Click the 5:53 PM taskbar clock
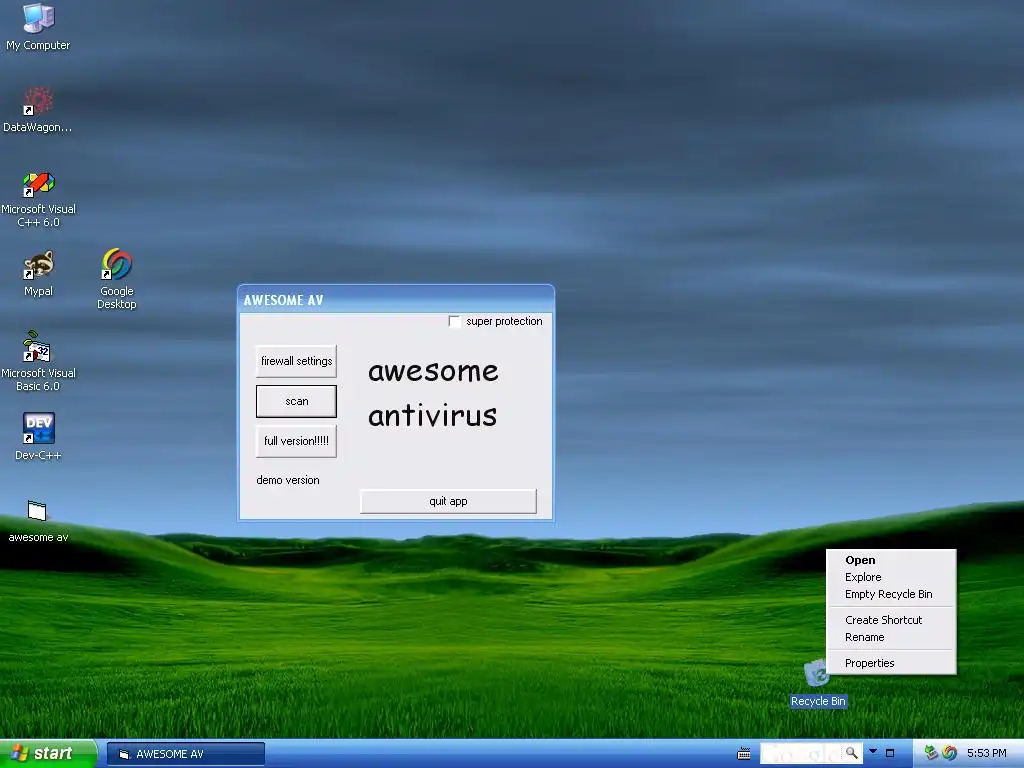1024x768 pixels. click(987, 753)
